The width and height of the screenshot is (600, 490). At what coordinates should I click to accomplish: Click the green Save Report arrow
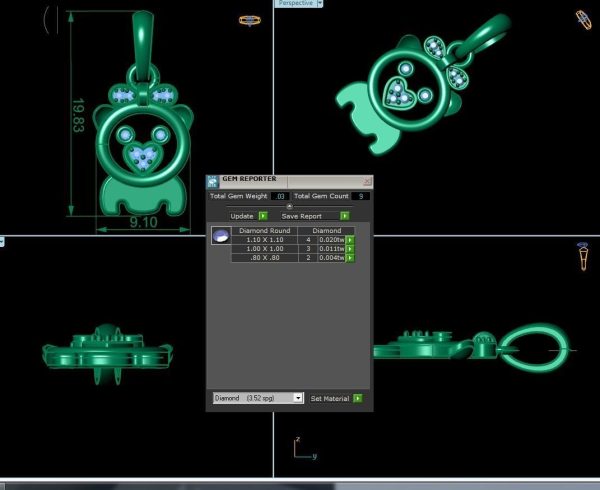point(345,216)
